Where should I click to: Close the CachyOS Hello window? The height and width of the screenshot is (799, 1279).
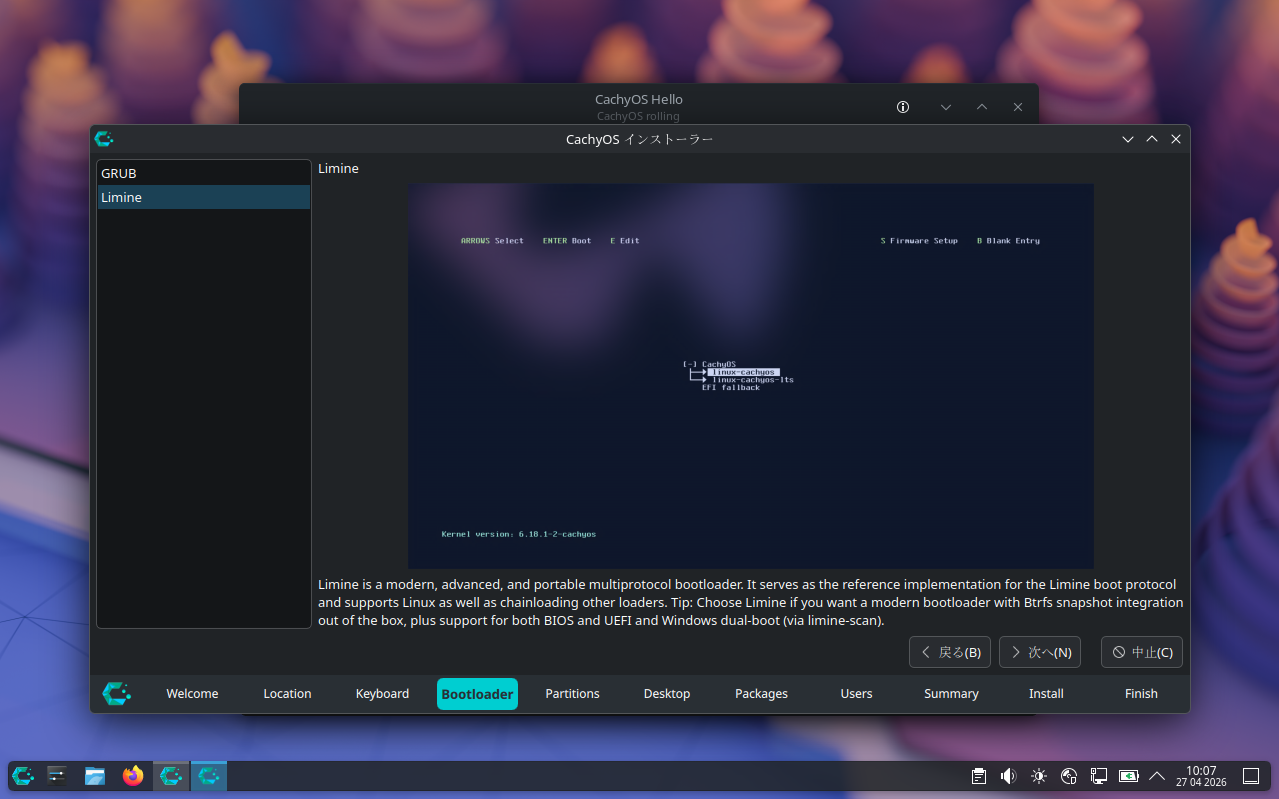(x=1018, y=107)
